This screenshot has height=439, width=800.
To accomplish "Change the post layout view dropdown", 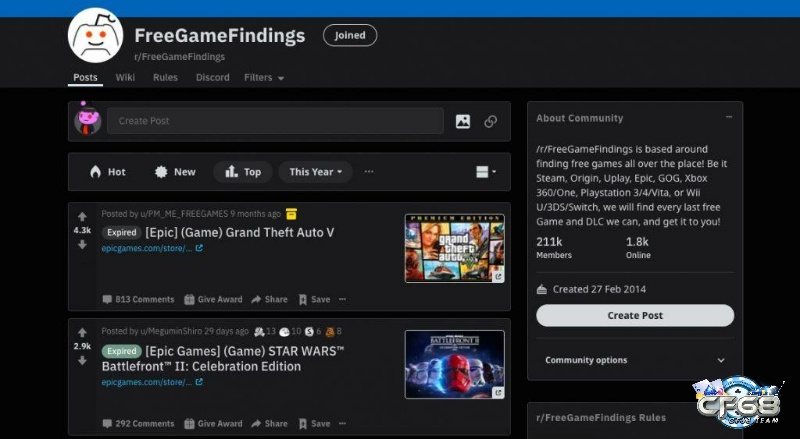I will (486, 172).
